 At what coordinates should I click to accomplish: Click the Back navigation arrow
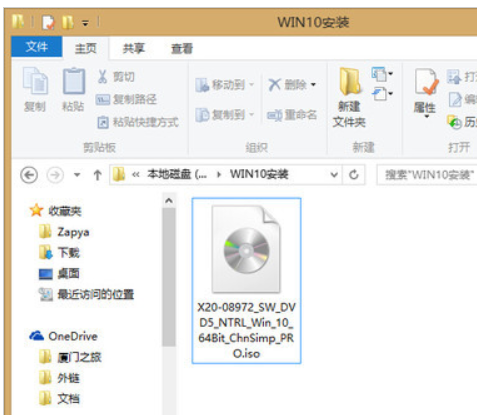click(x=29, y=175)
